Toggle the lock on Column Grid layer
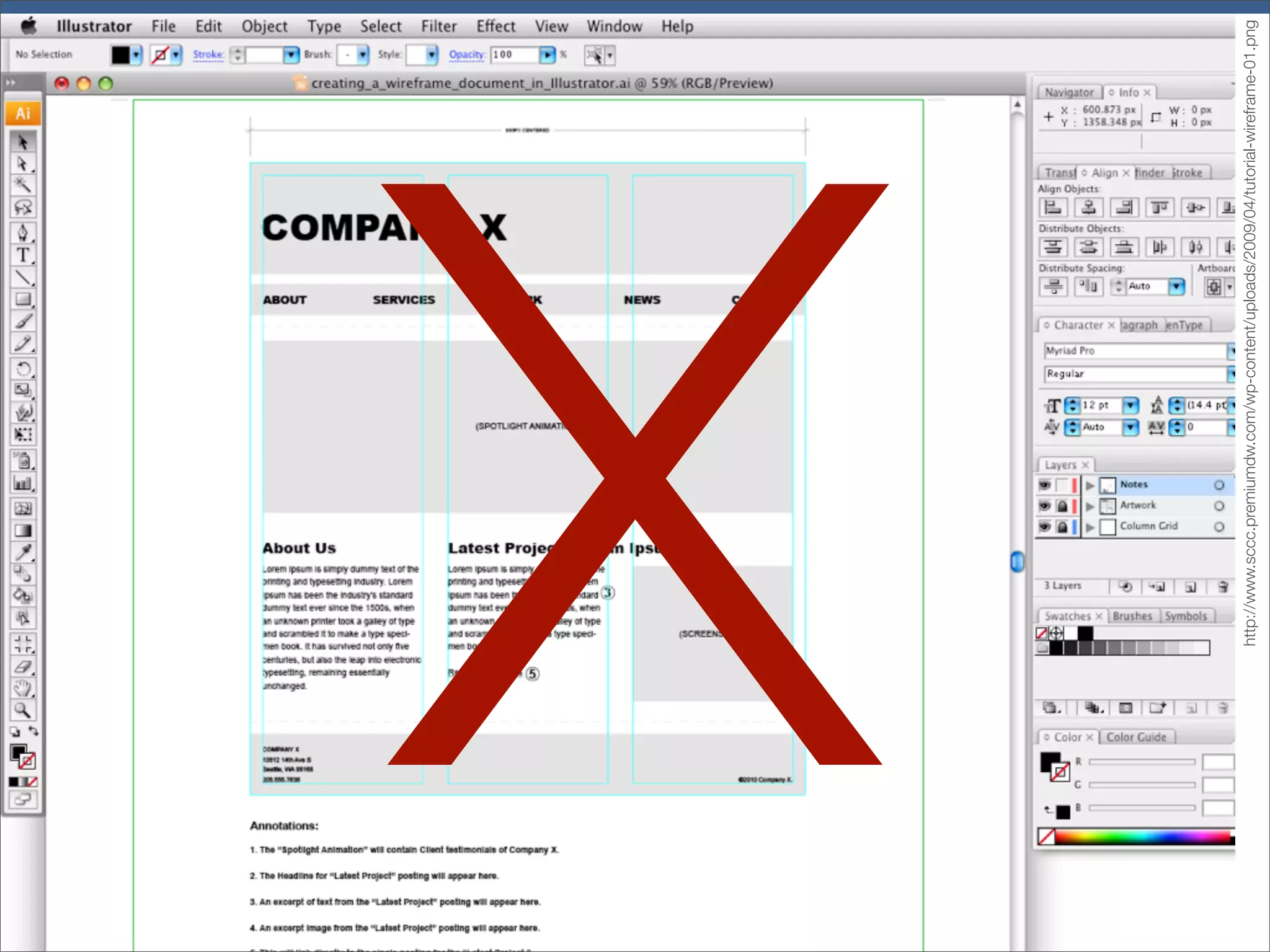The height and width of the screenshot is (952, 1270). point(1062,527)
